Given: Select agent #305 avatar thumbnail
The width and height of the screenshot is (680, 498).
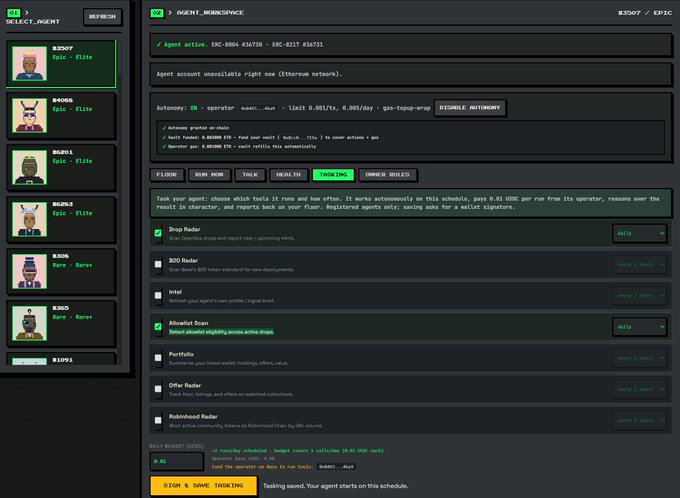Looking at the screenshot, I should [x=29, y=272].
